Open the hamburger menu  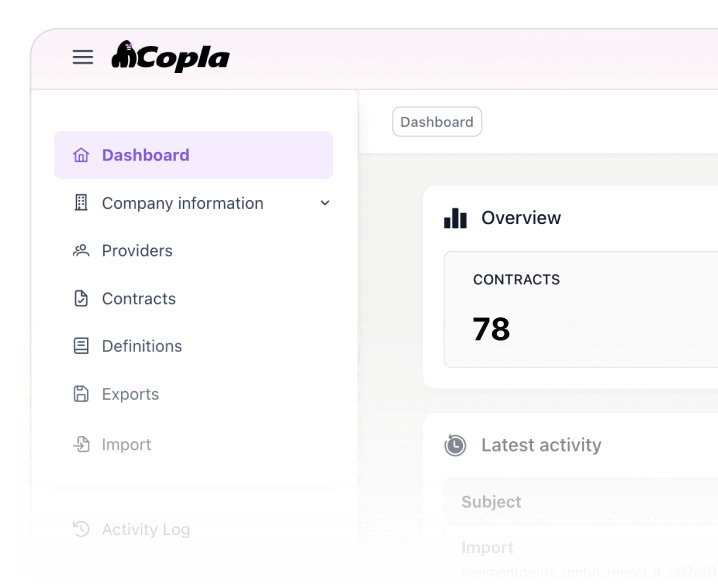(x=83, y=57)
